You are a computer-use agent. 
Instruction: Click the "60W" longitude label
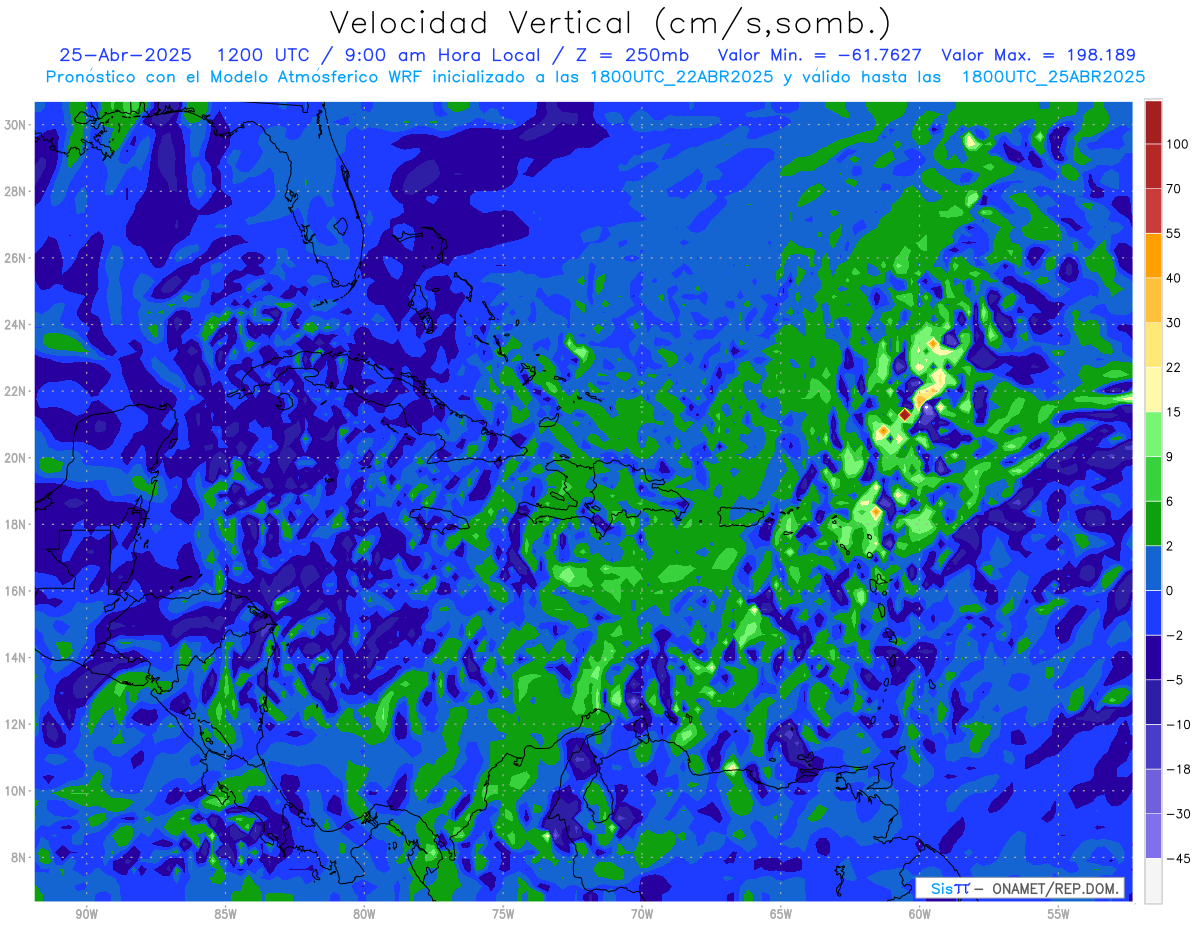pos(920,915)
